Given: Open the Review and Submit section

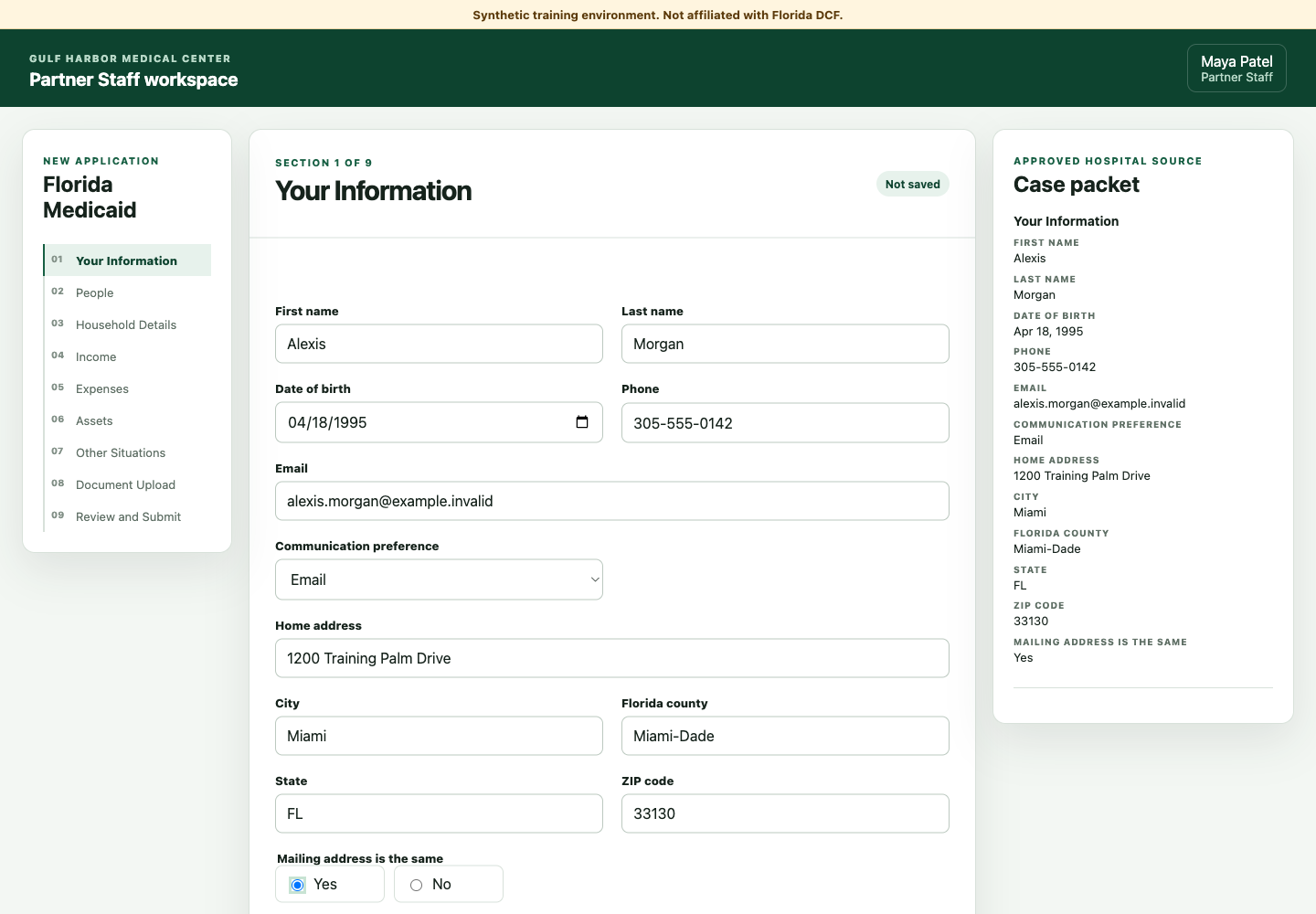Looking at the screenshot, I should [127, 516].
